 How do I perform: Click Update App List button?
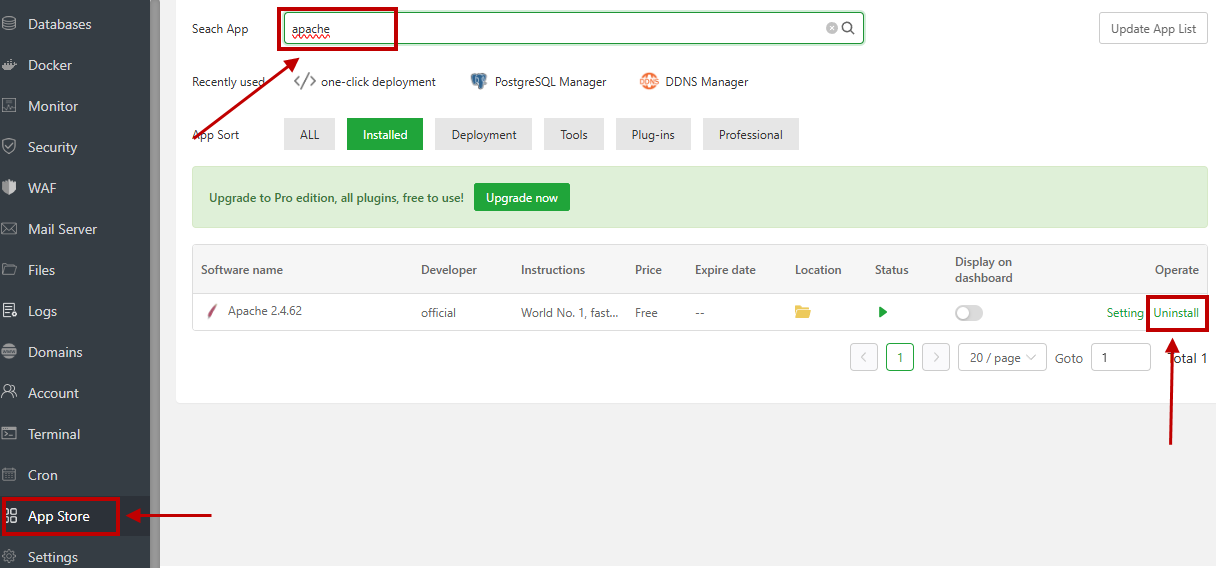tap(1153, 28)
